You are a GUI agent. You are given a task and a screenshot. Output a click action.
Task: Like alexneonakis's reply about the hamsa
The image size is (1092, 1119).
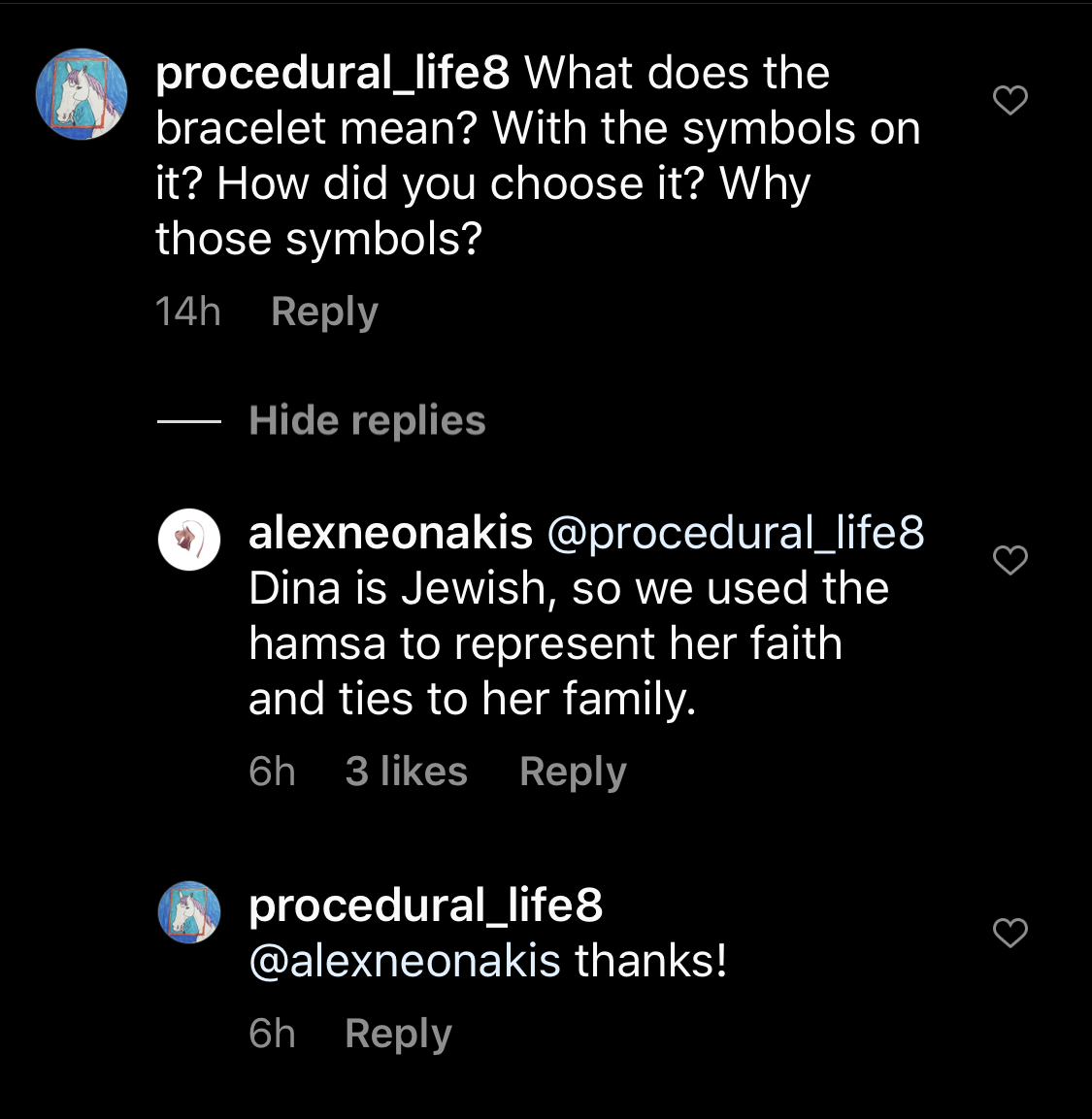tap(1010, 560)
